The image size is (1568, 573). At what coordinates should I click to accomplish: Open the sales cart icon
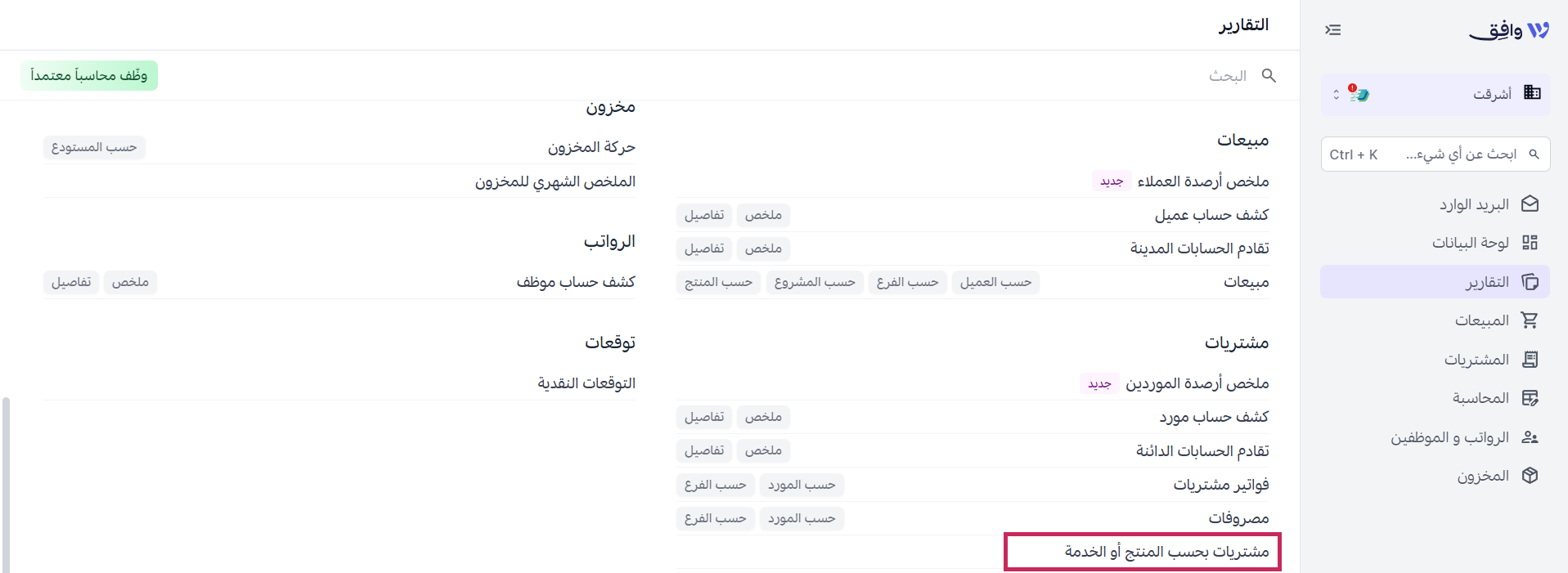[1530, 320]
